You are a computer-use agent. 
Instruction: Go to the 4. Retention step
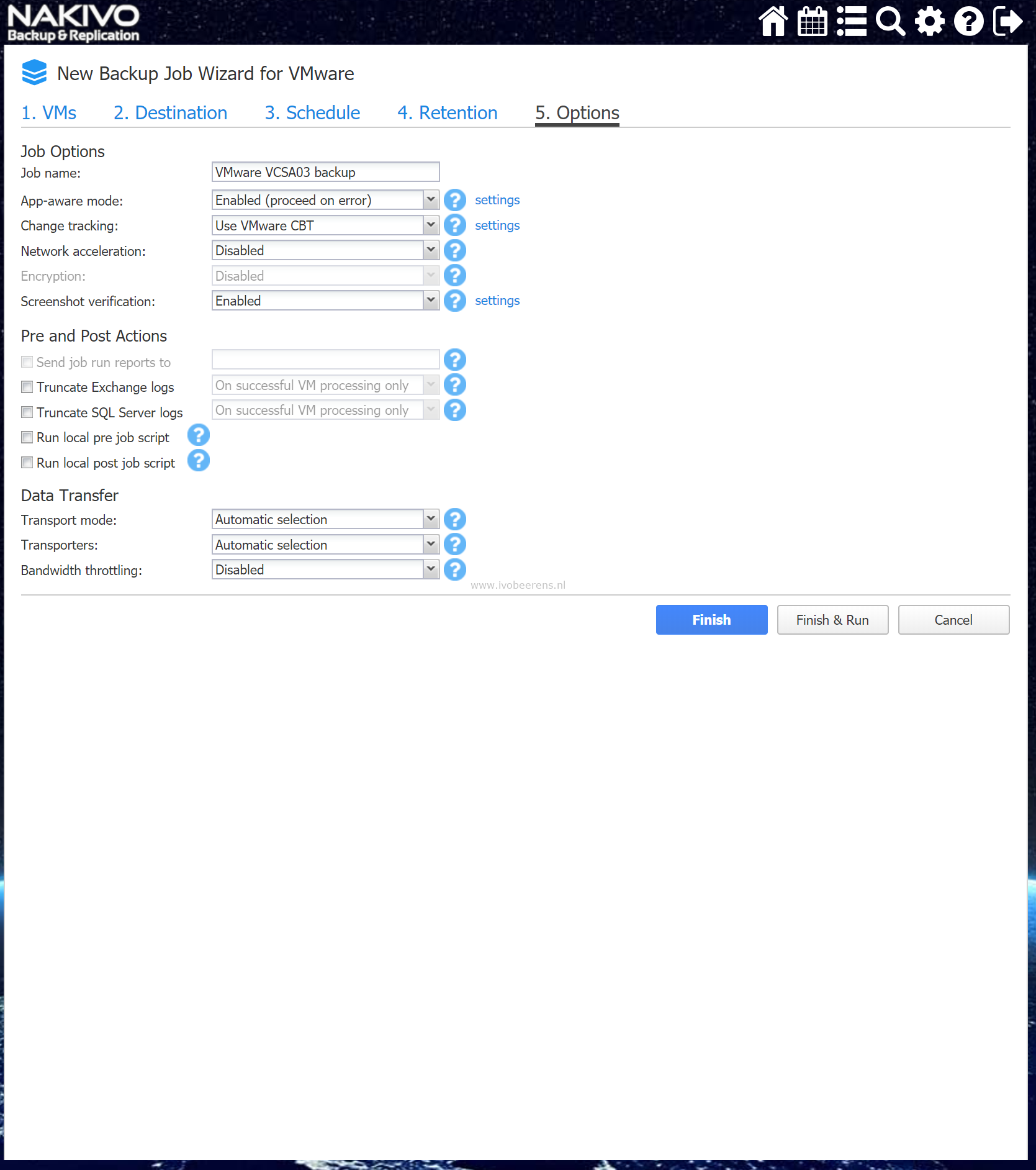pos(448,113)
